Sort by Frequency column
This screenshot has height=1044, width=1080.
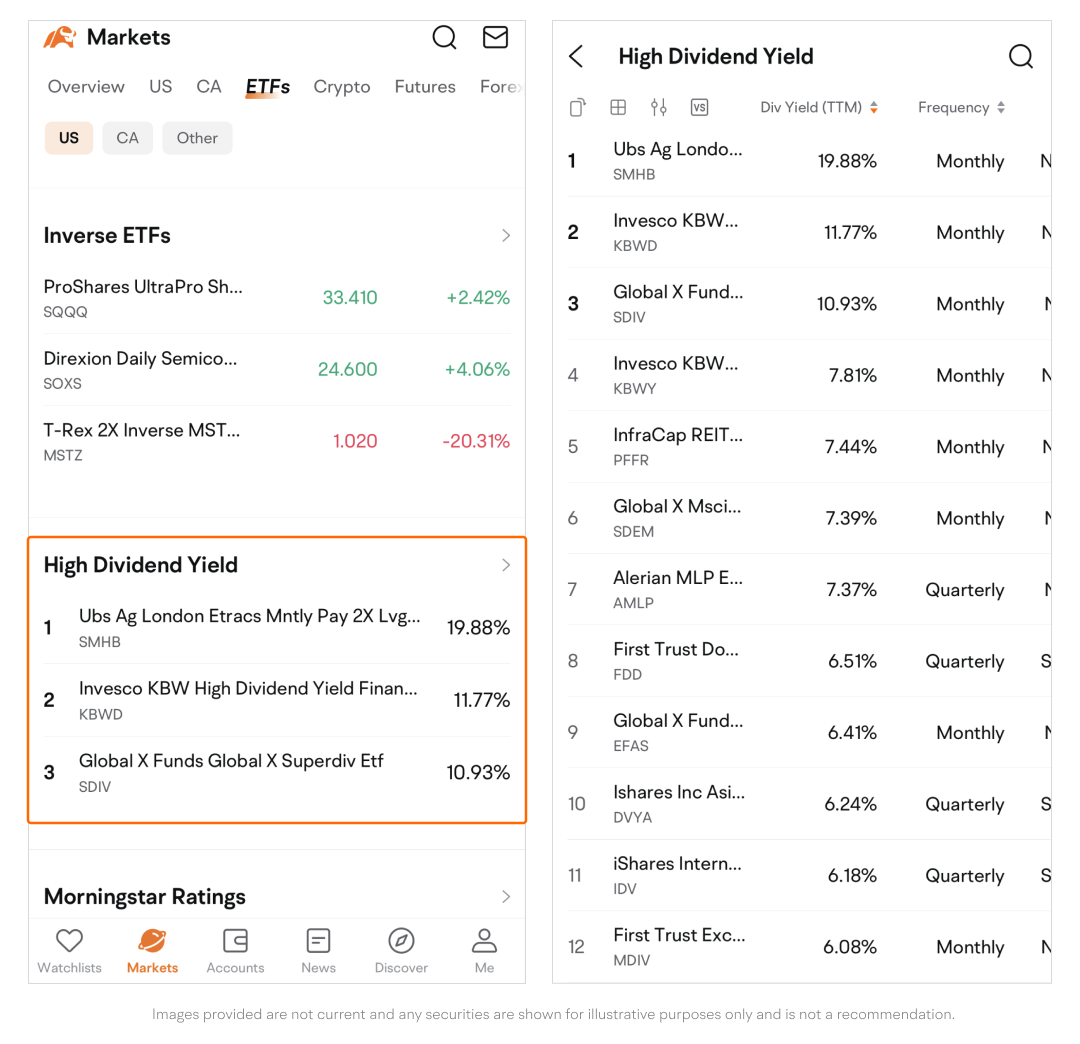click(960, 108)
